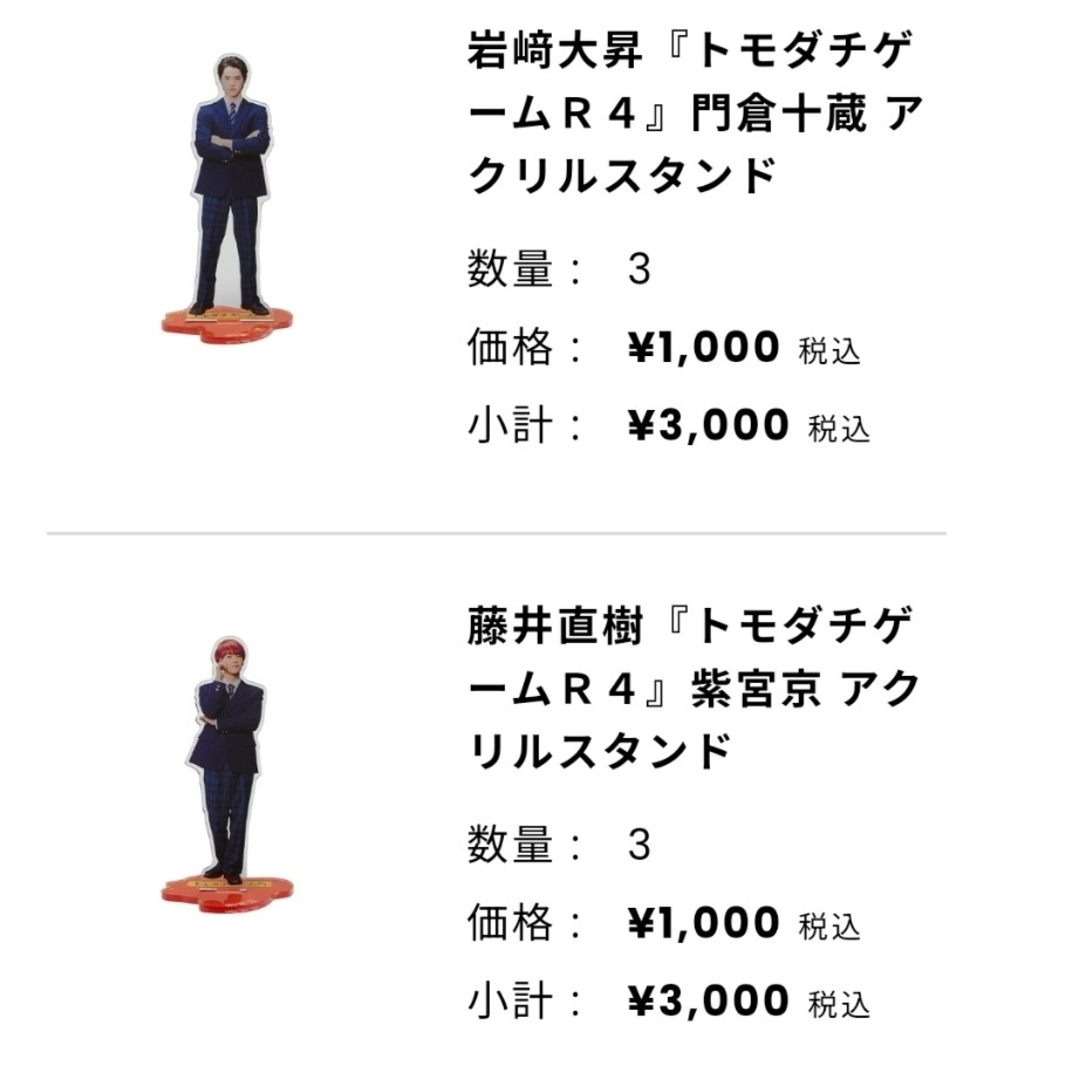The width and height of the screenshot is (1080, 1080).
Task: Click the 価格 label of the first item
Action: (x=510, y=347)
